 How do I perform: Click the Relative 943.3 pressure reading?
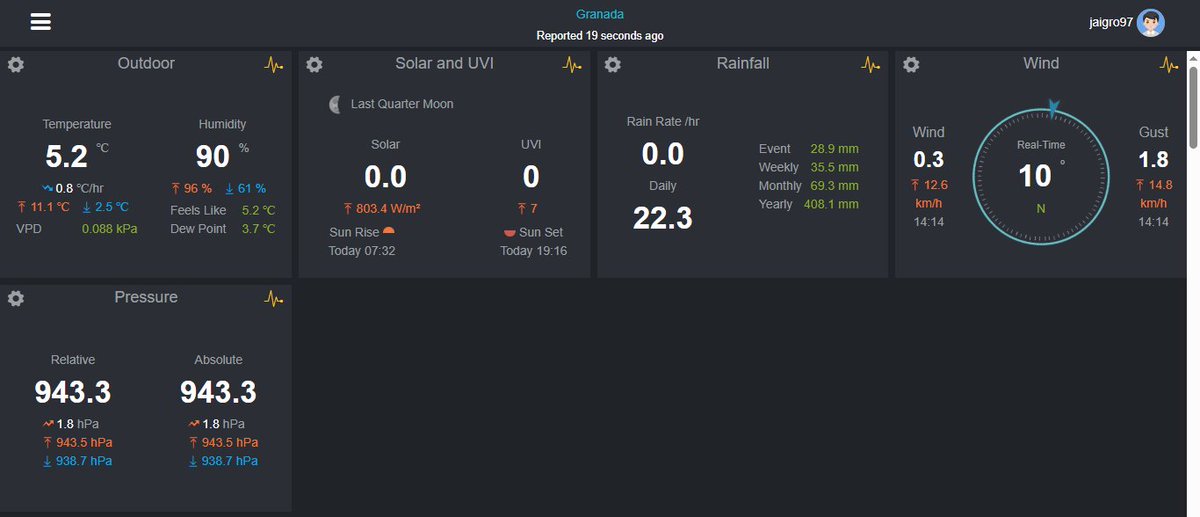point(73,392)
